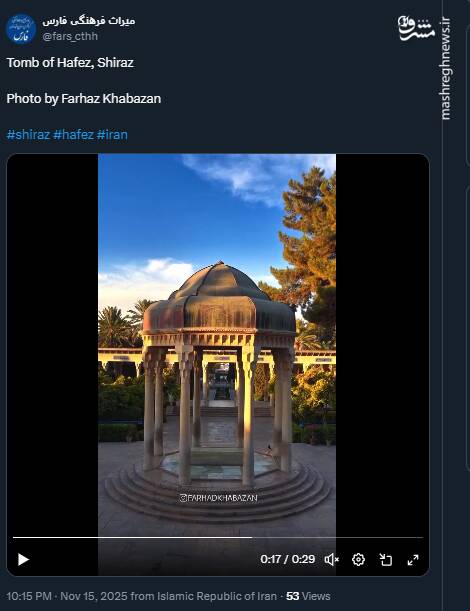Click the @FARHADKHABAZAN video watermark
The image size is (470, 611).
(218, 498)
